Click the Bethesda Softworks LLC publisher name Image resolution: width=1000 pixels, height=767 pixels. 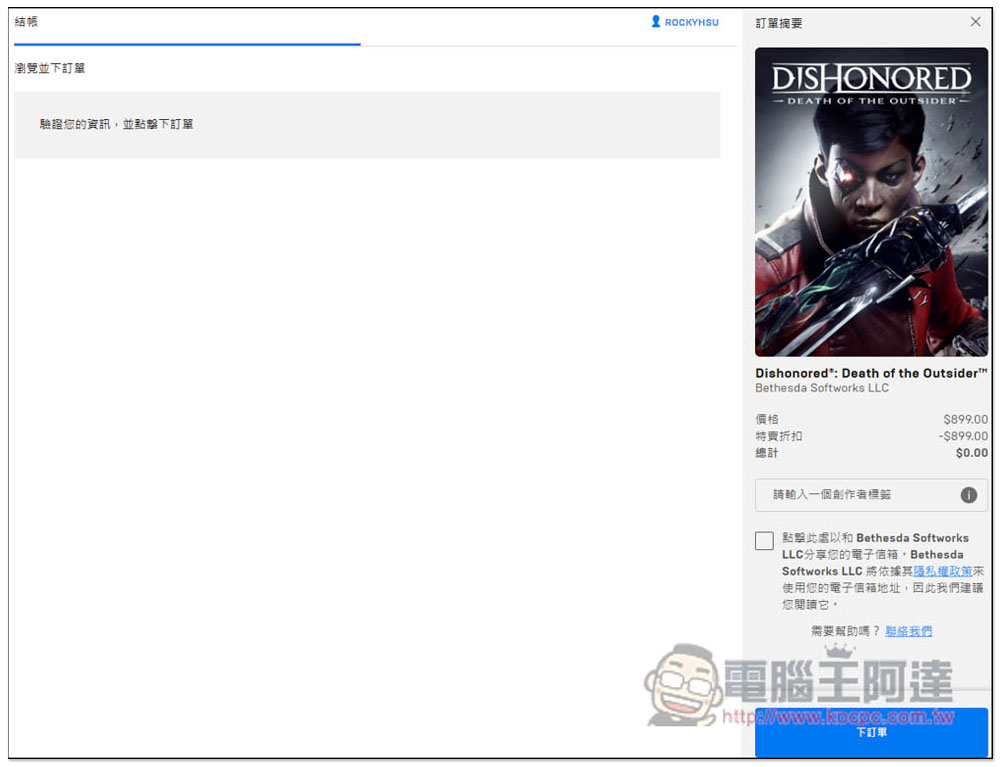[821, 388]
